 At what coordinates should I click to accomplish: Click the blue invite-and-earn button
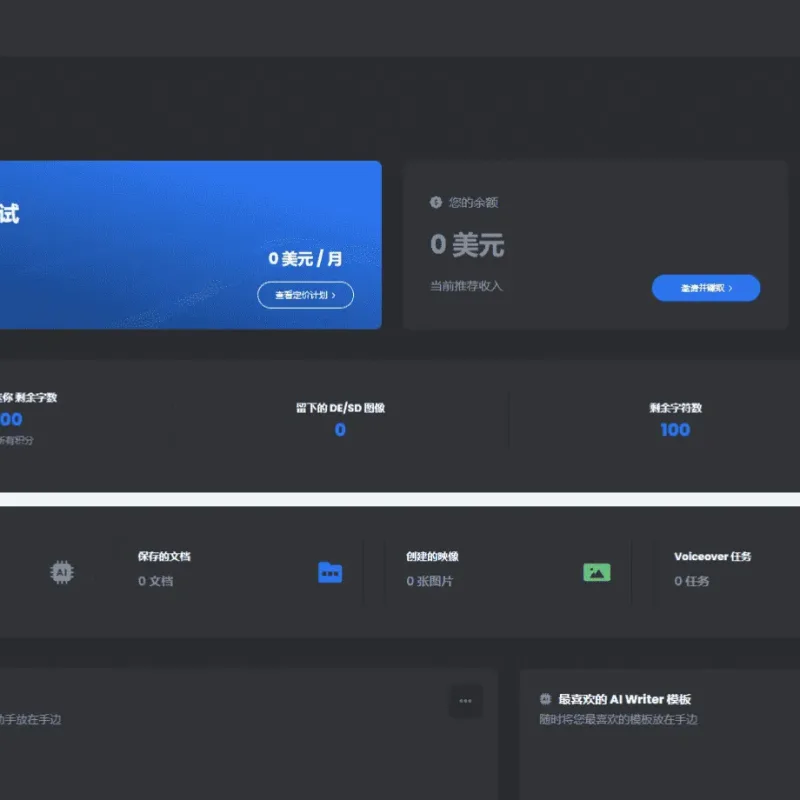pos(706,288)
